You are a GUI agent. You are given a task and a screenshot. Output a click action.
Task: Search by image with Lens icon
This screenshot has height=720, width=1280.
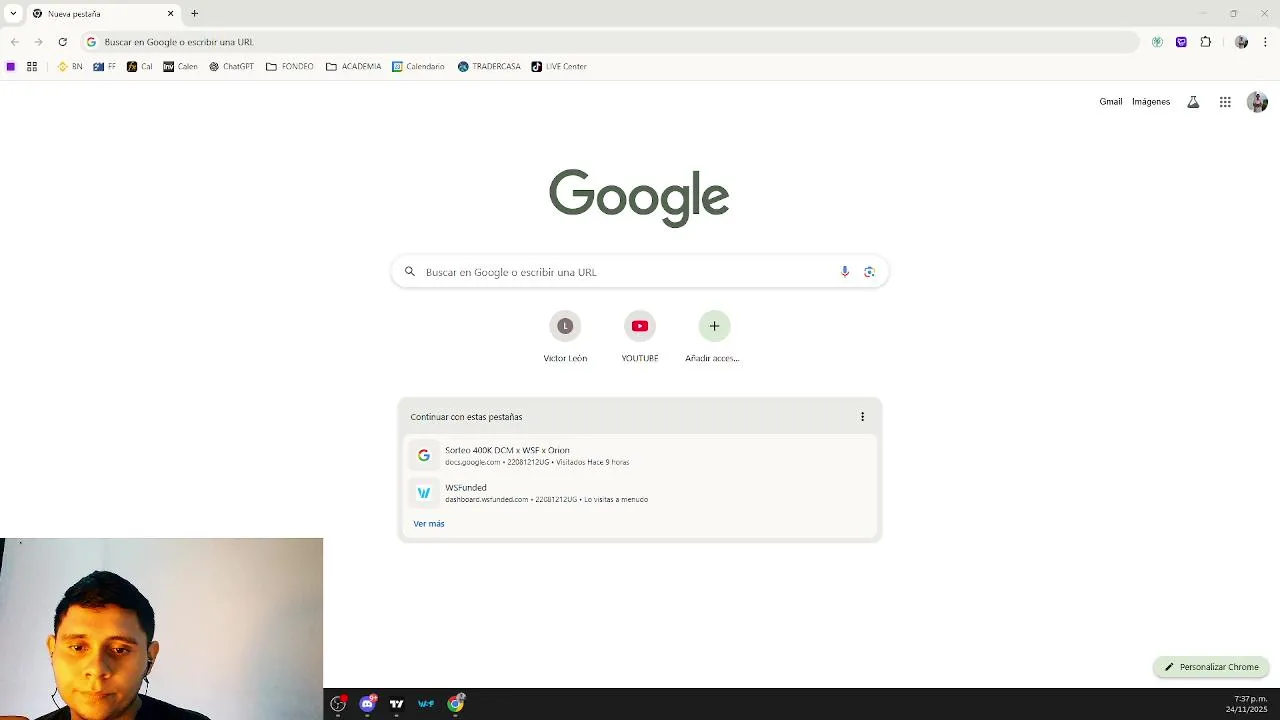tap(869, 272)
